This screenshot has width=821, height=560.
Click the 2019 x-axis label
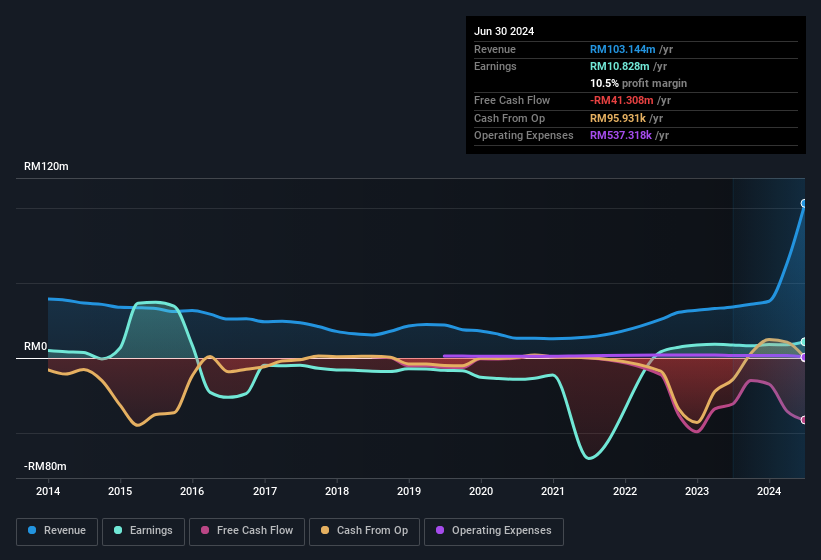409,491
